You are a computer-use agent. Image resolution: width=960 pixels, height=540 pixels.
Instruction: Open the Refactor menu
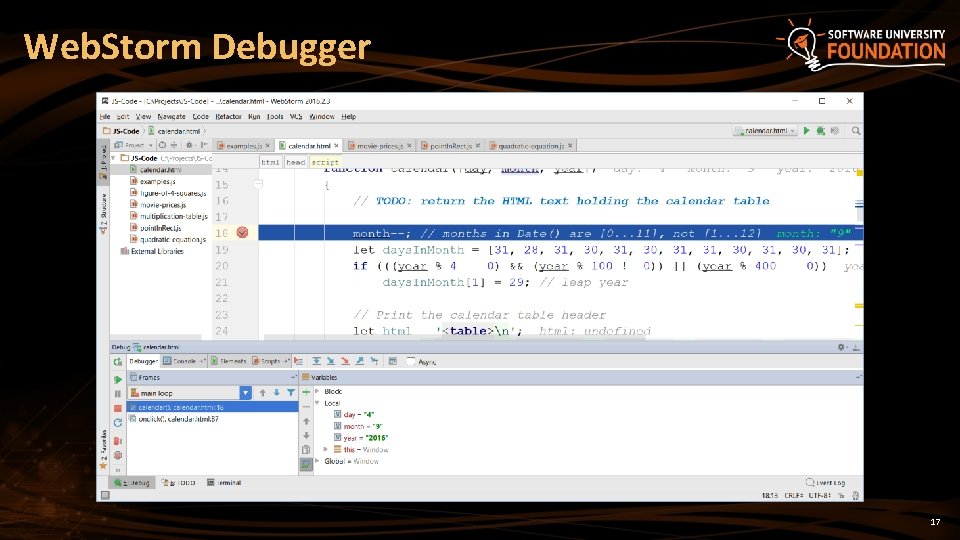pyautogui.click(x=228, y=116)
